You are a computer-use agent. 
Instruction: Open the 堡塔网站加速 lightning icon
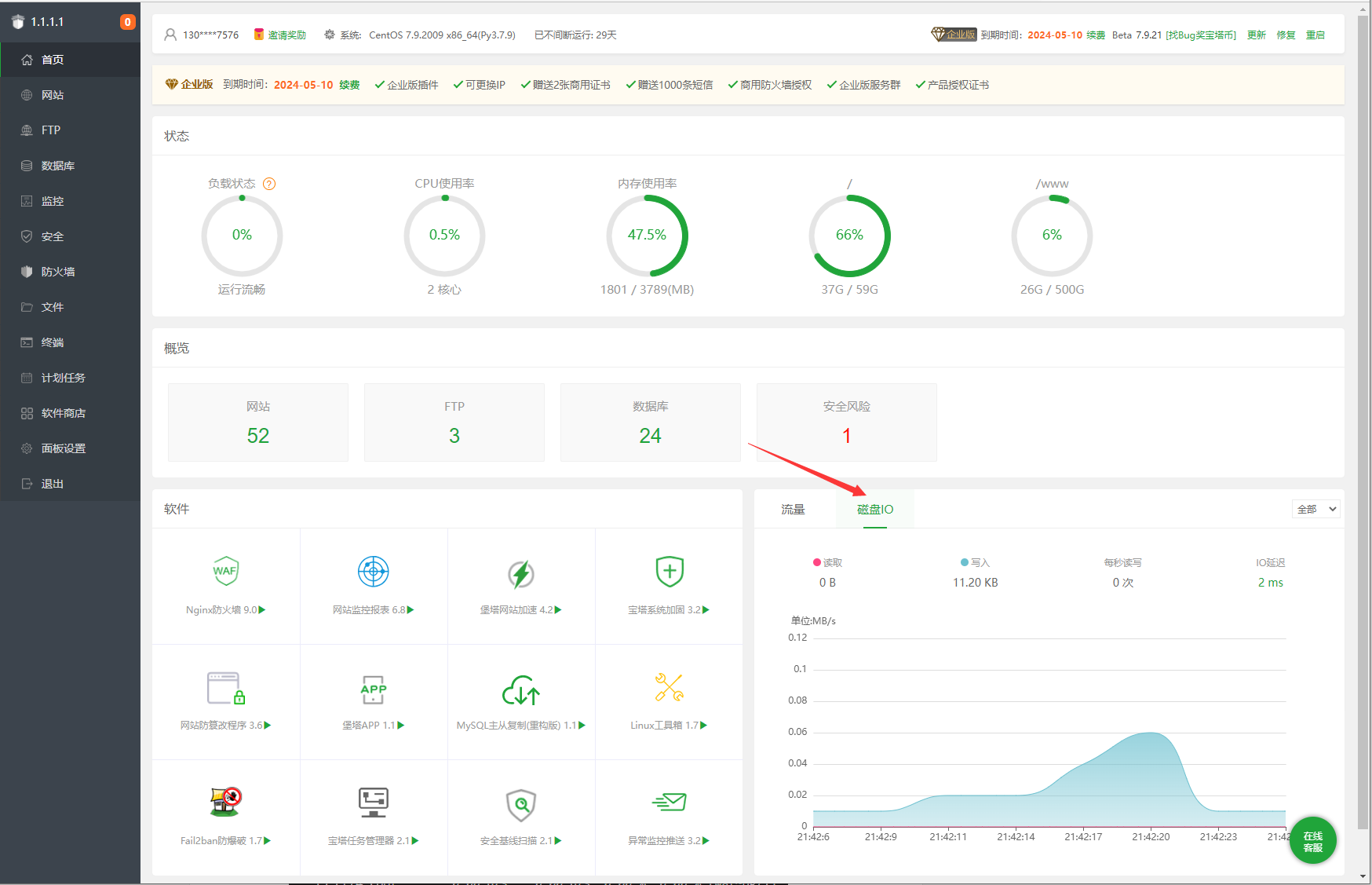pos(520,574)
